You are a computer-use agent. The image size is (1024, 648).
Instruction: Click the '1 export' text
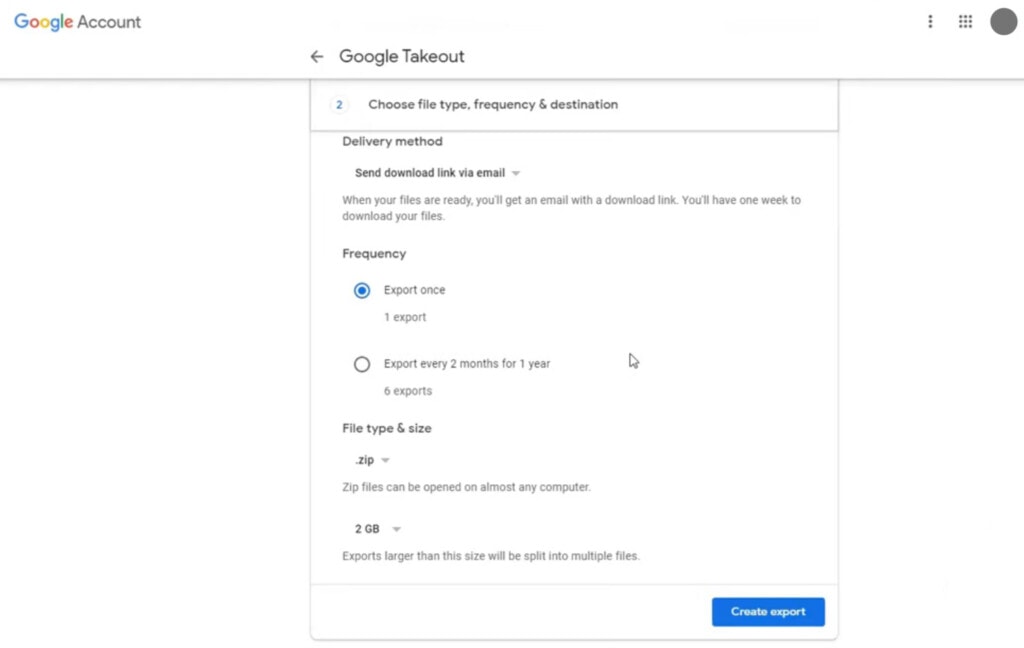point(405,317)
